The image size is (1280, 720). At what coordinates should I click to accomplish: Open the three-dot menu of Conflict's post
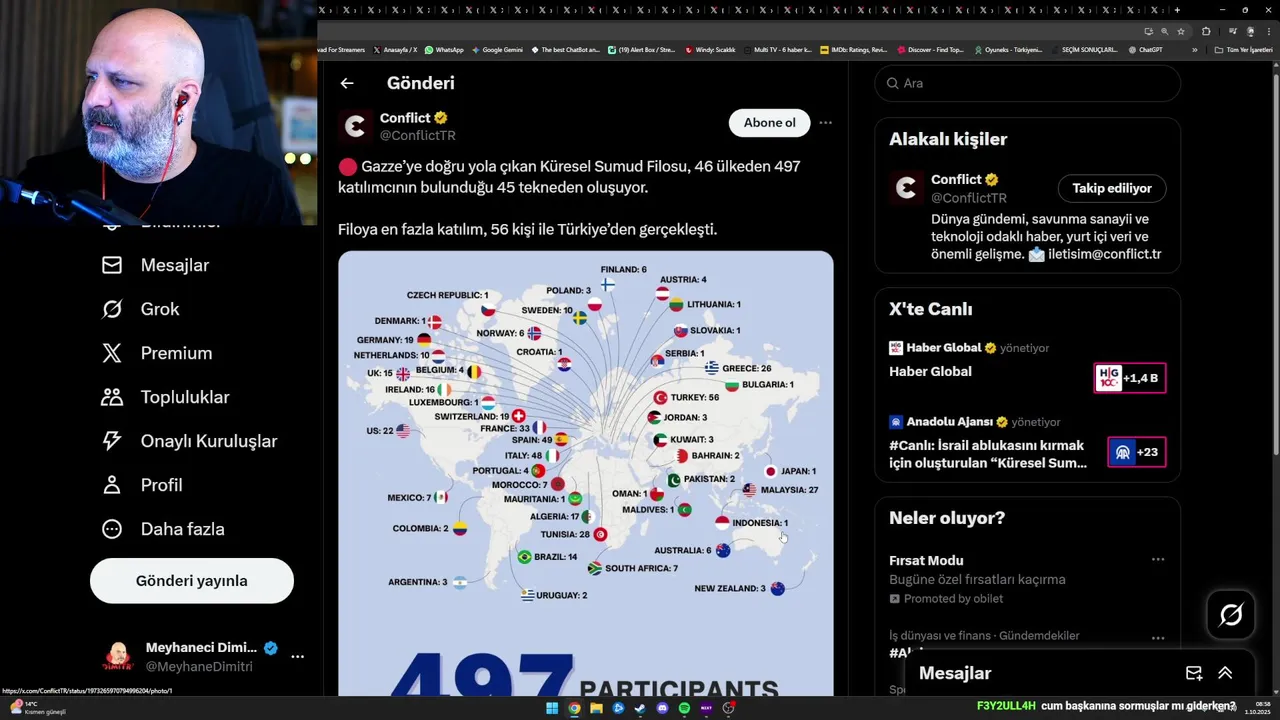(x=825, y=123)
